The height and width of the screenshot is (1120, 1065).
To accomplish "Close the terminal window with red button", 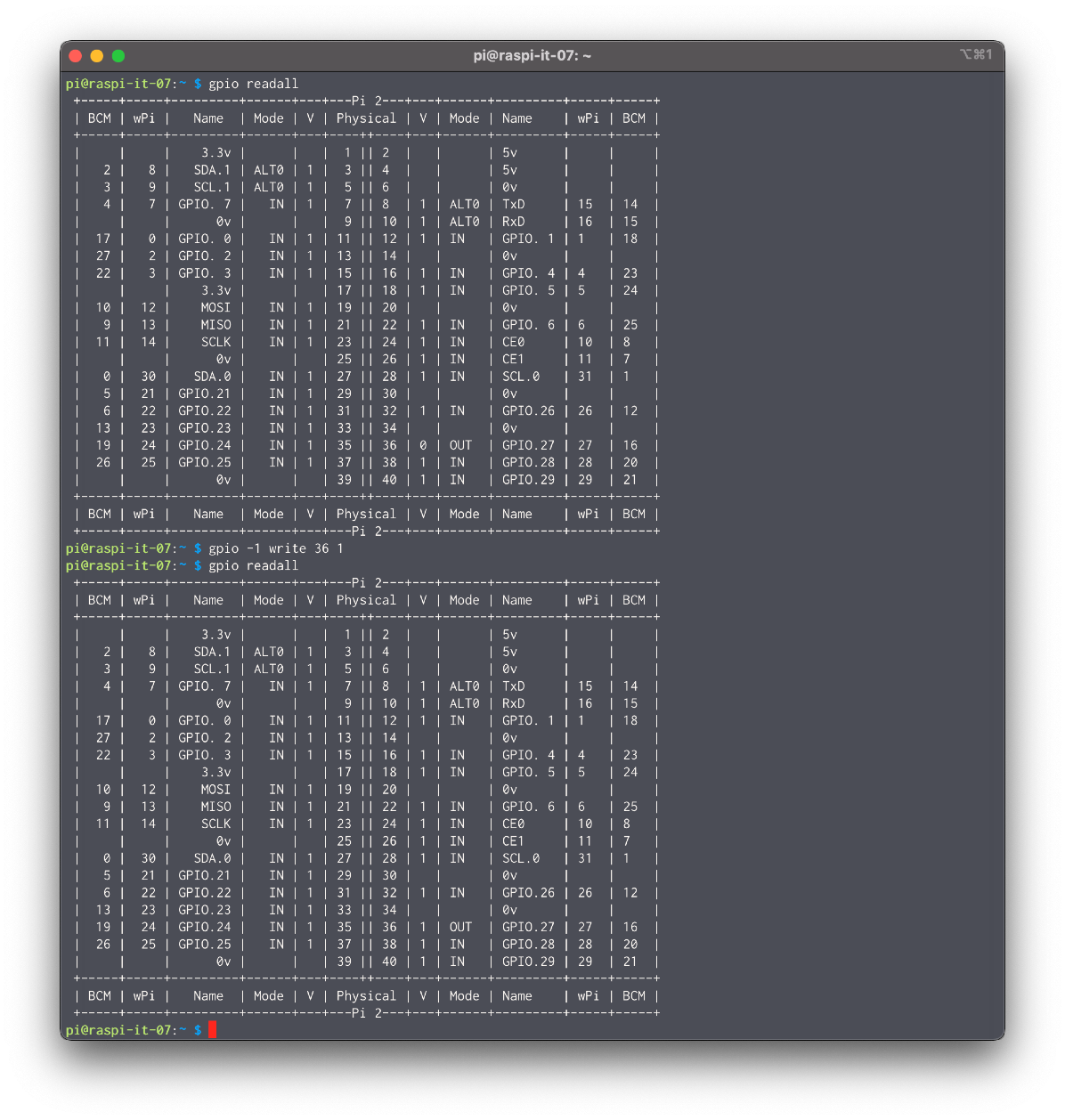I will (x=75, y=56).
